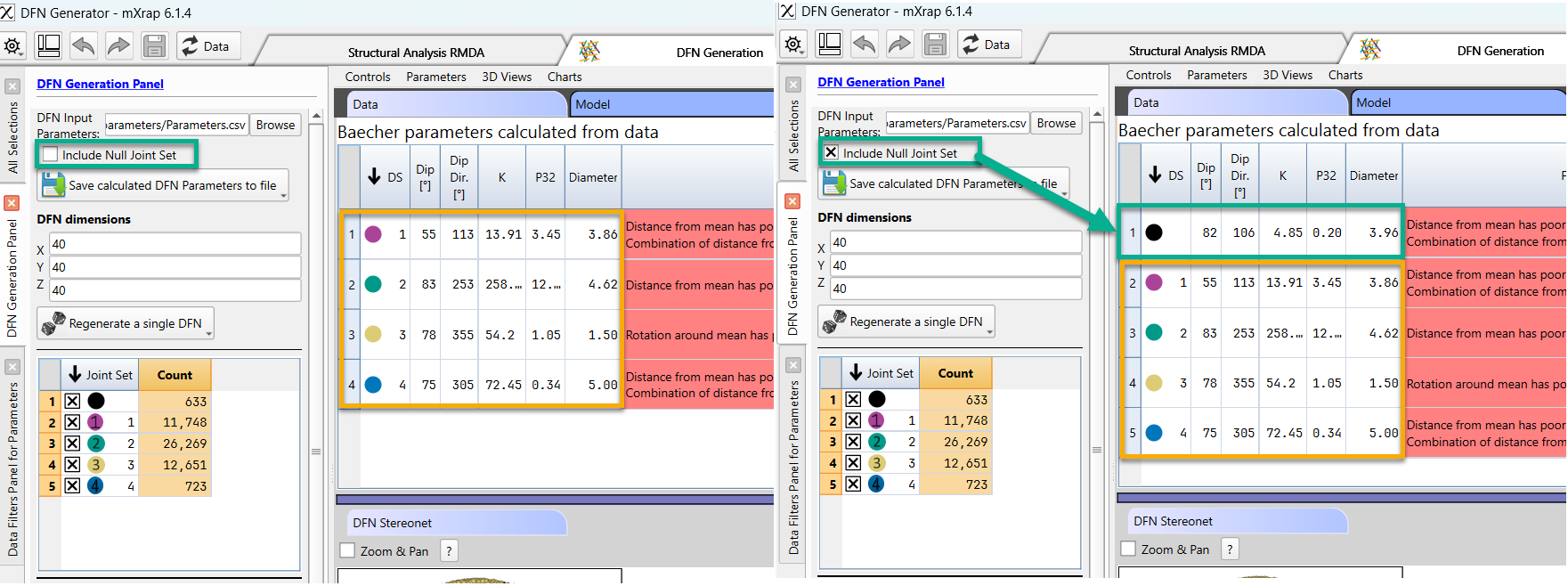Screen dimensions: 1568x586
Task: Click Data refresh button in left toolbar
Action: pos(207,45)
